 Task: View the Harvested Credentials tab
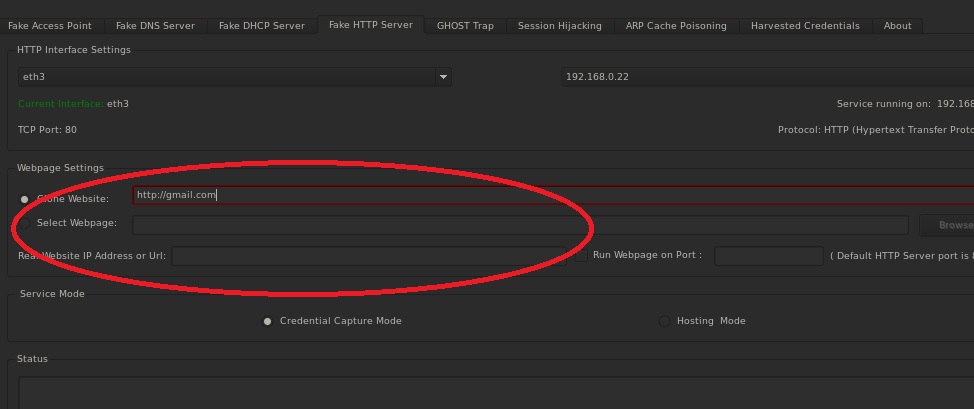(x=804, y=26)
